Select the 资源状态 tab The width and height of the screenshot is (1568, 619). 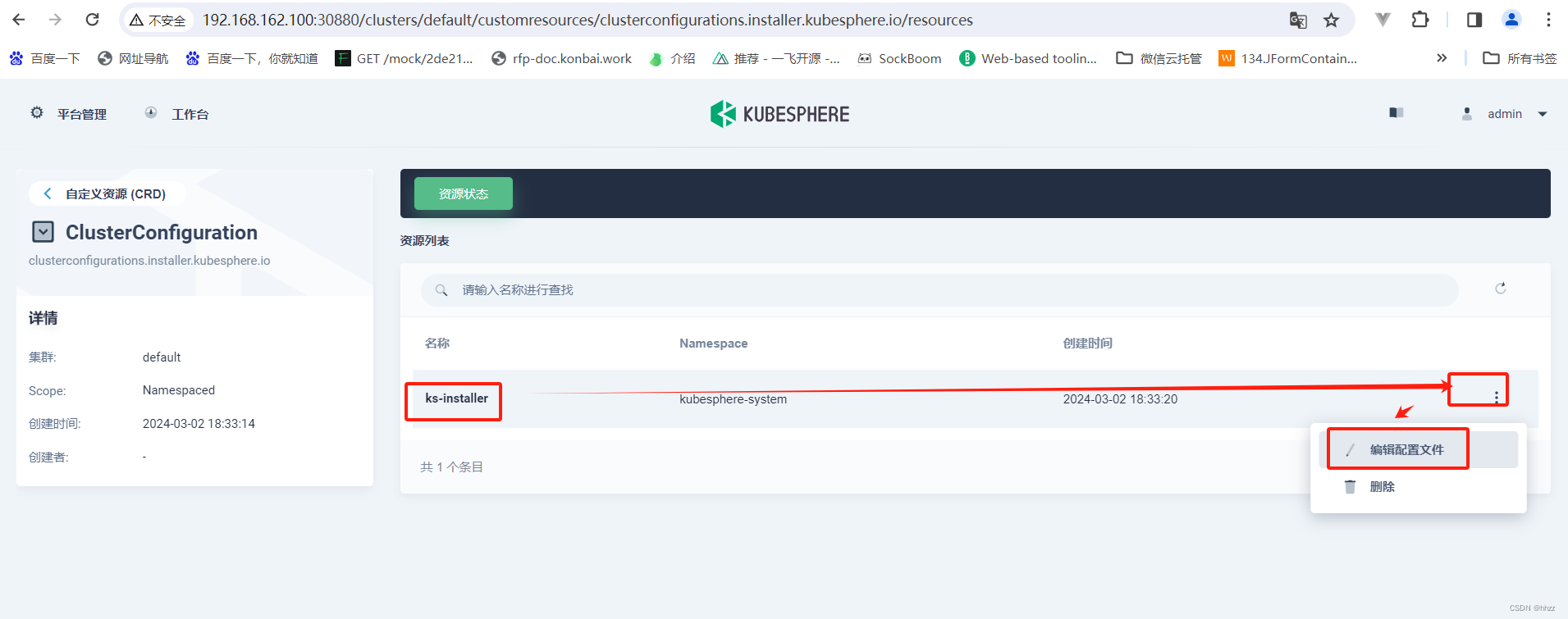[x=464, y=193]
